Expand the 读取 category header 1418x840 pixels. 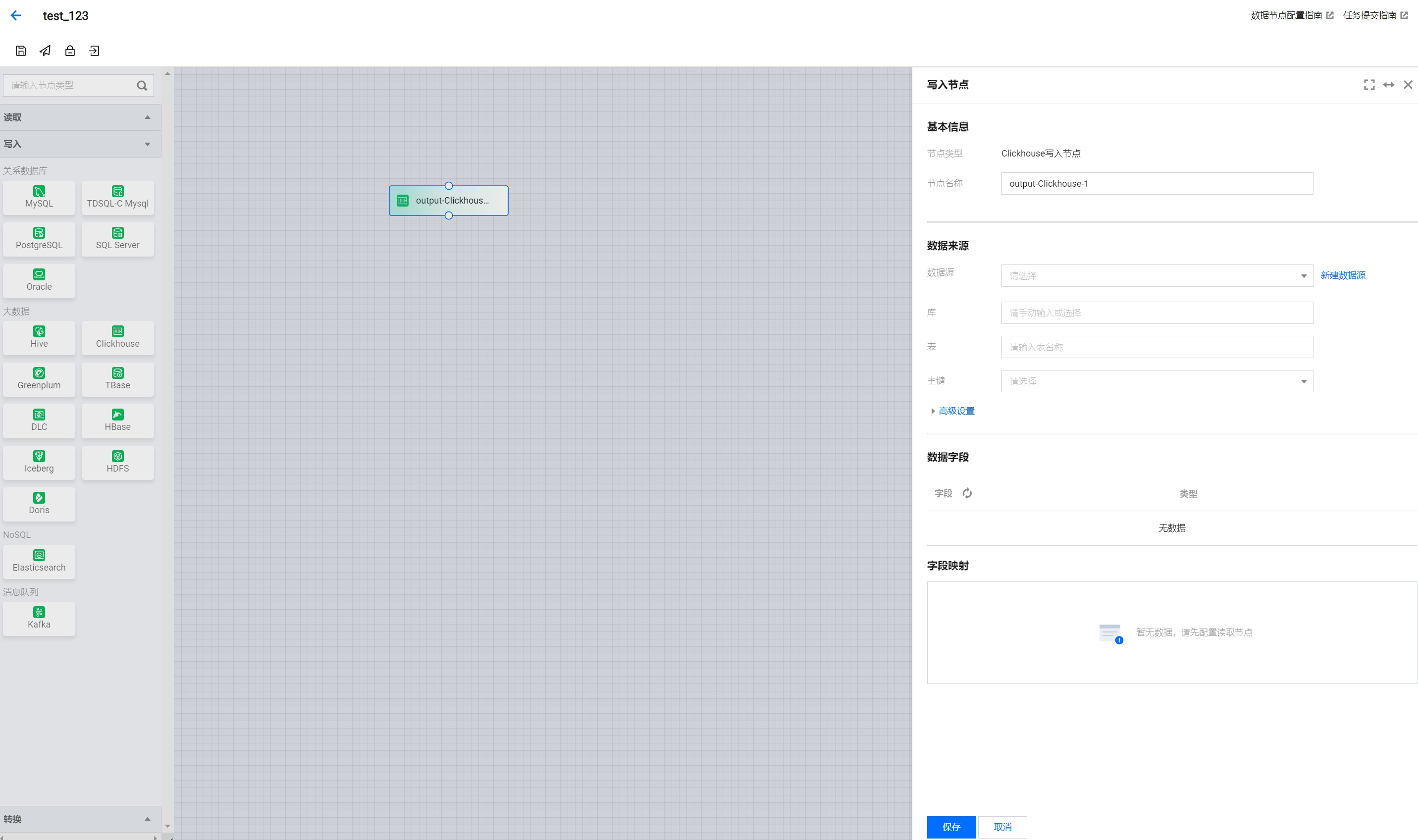click(79, 117)
